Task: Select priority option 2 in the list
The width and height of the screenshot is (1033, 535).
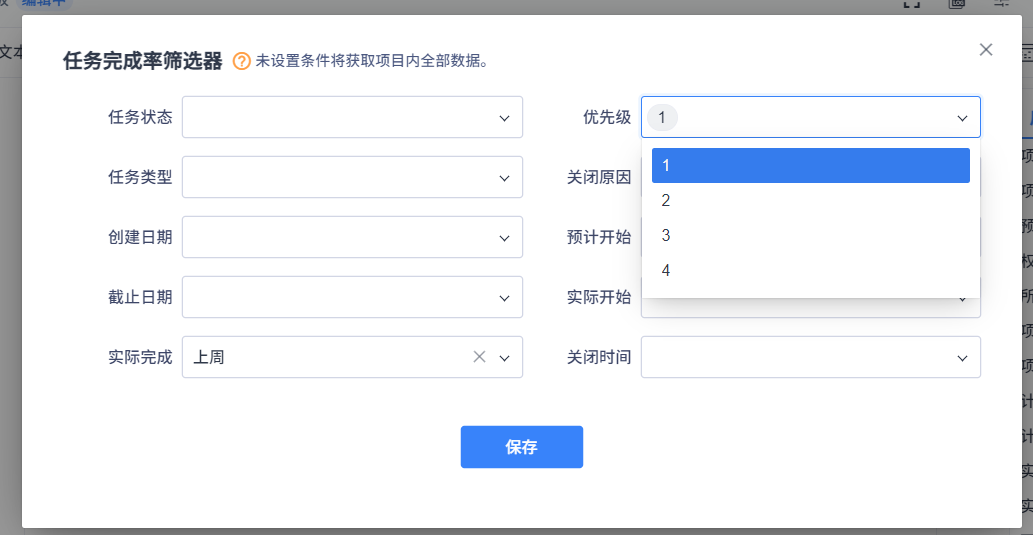Action: [810, 201]
